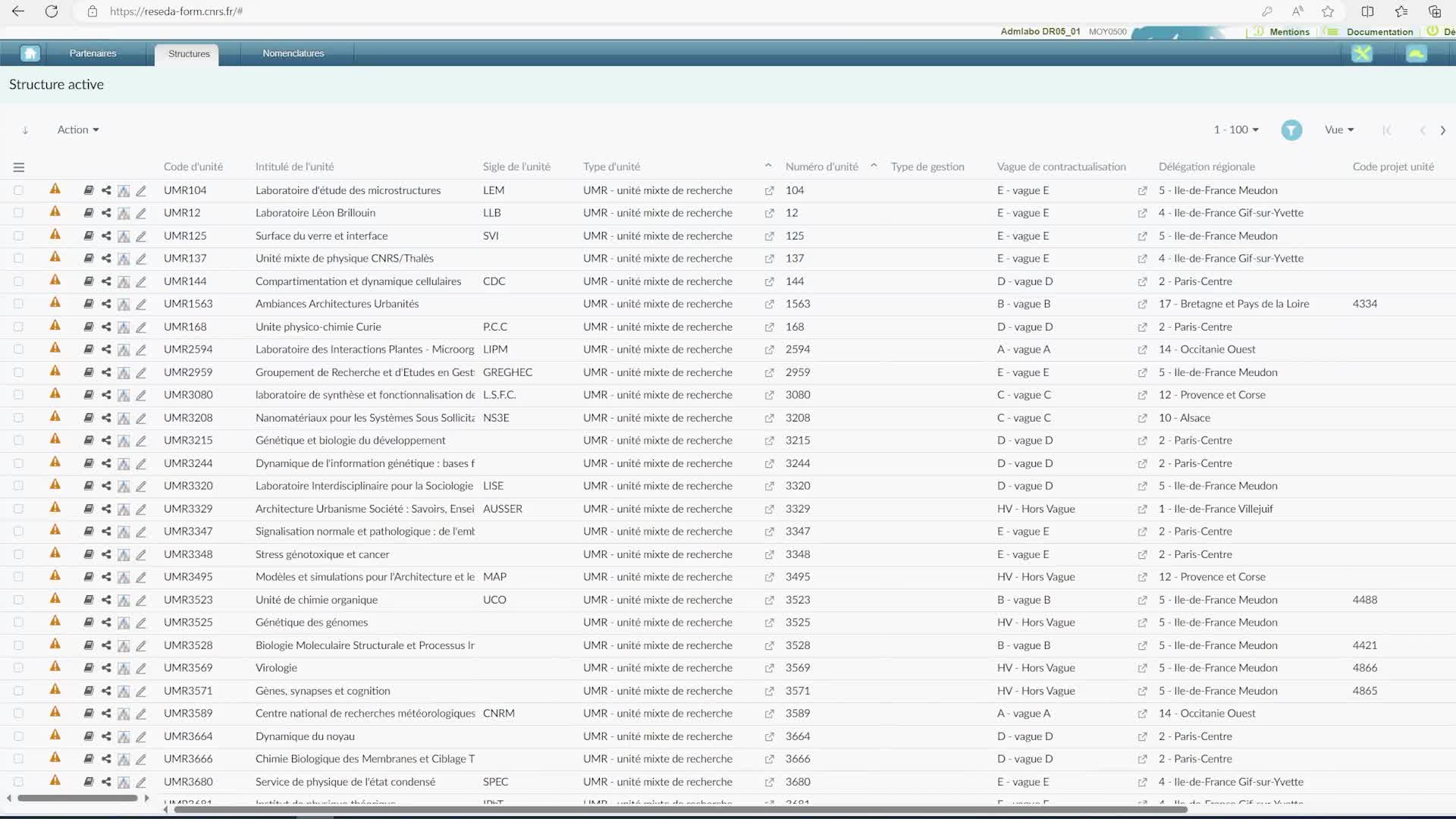
Task: Click the Code projet unité column header
Action: [x=1393, y=167]
